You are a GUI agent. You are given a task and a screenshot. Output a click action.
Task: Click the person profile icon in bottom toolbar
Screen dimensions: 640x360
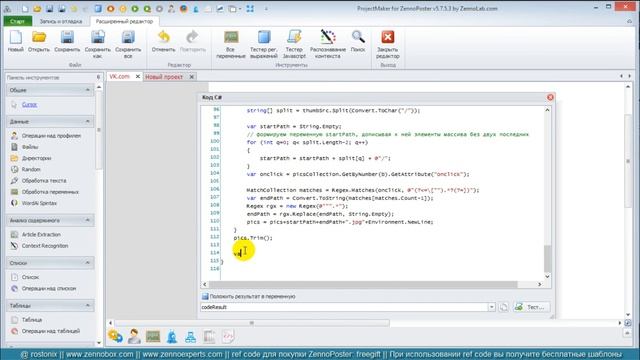(x=134, y=336)
